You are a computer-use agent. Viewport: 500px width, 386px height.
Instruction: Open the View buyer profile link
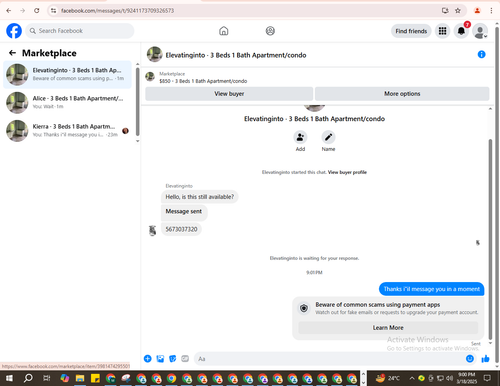coord(347,172)
